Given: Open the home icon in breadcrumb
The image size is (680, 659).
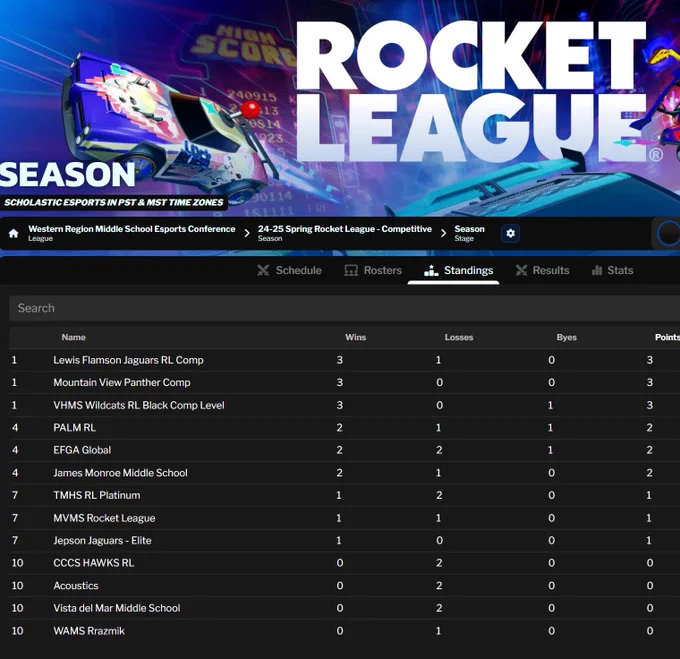Looking at the screenshot, I should 13,233.
